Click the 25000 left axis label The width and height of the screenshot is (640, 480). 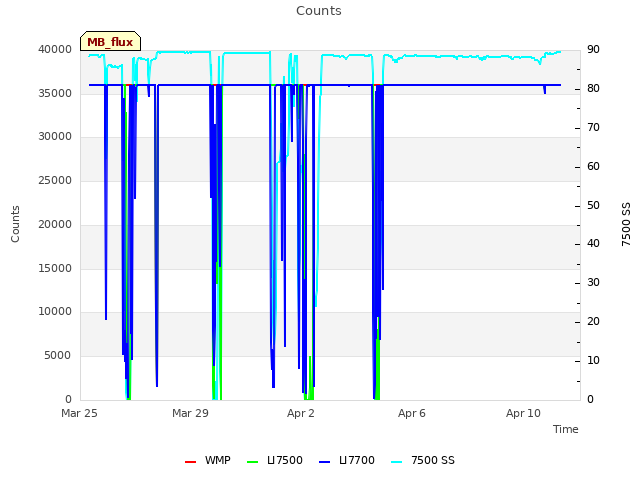click(55, 180)
